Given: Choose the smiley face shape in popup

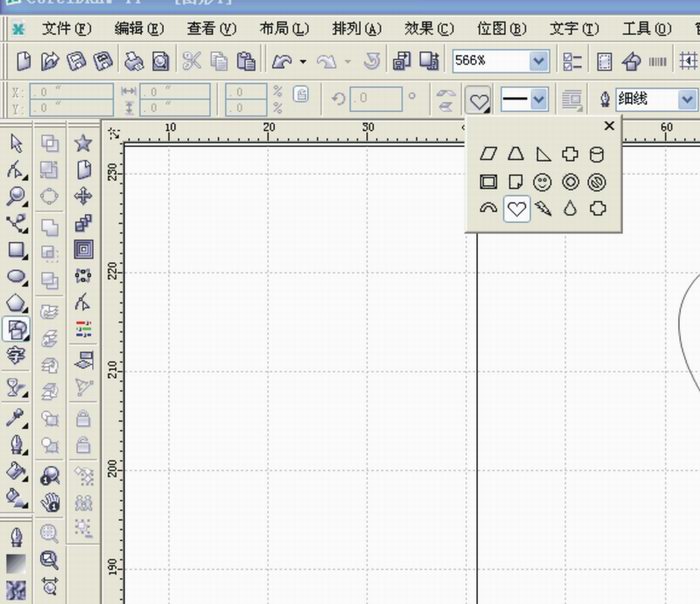Looking at the screenshot, I should [x=542, y=182].
